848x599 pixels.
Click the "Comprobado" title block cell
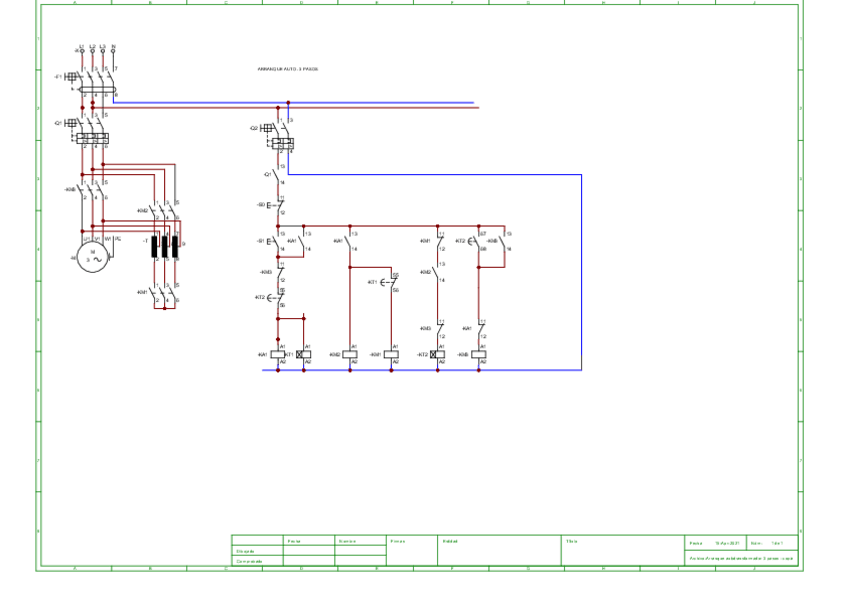257,561
